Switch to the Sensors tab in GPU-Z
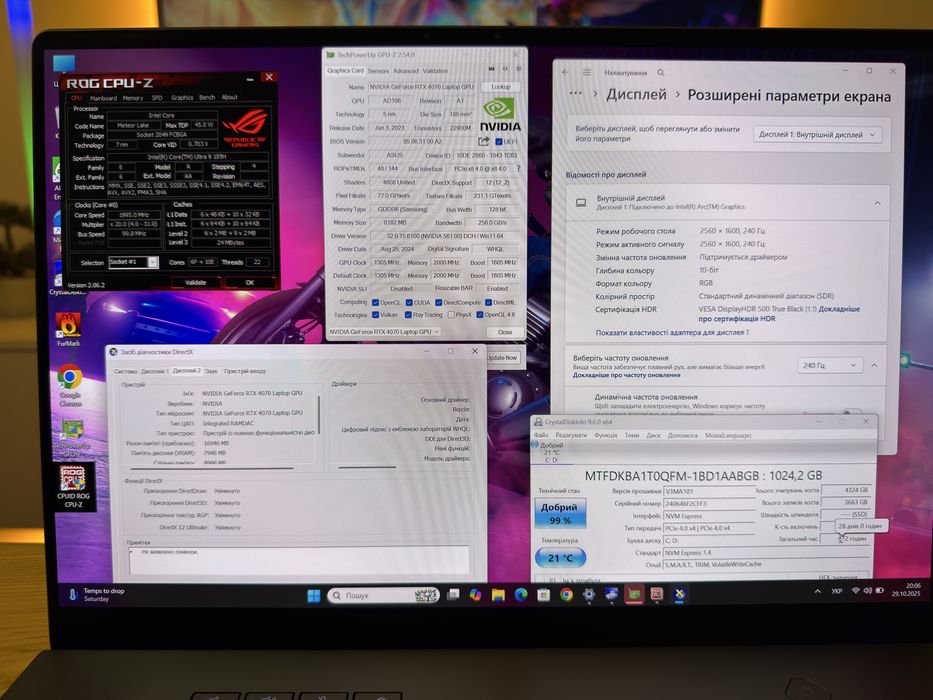Viewport: 933px width, 700px height. click(x=378, y=71)
